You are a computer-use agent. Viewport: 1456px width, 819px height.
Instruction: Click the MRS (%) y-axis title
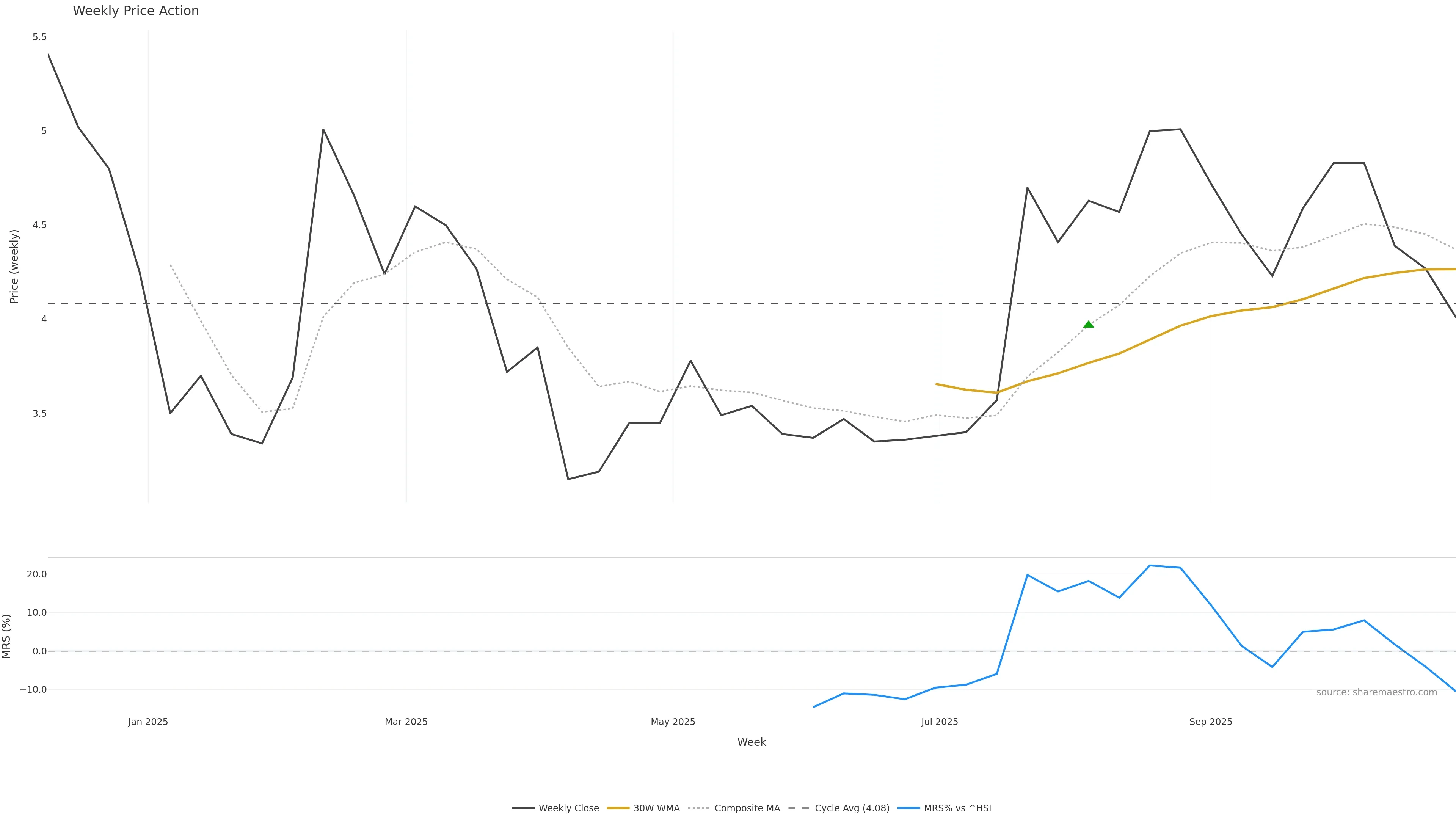click(x=7, y=636)
